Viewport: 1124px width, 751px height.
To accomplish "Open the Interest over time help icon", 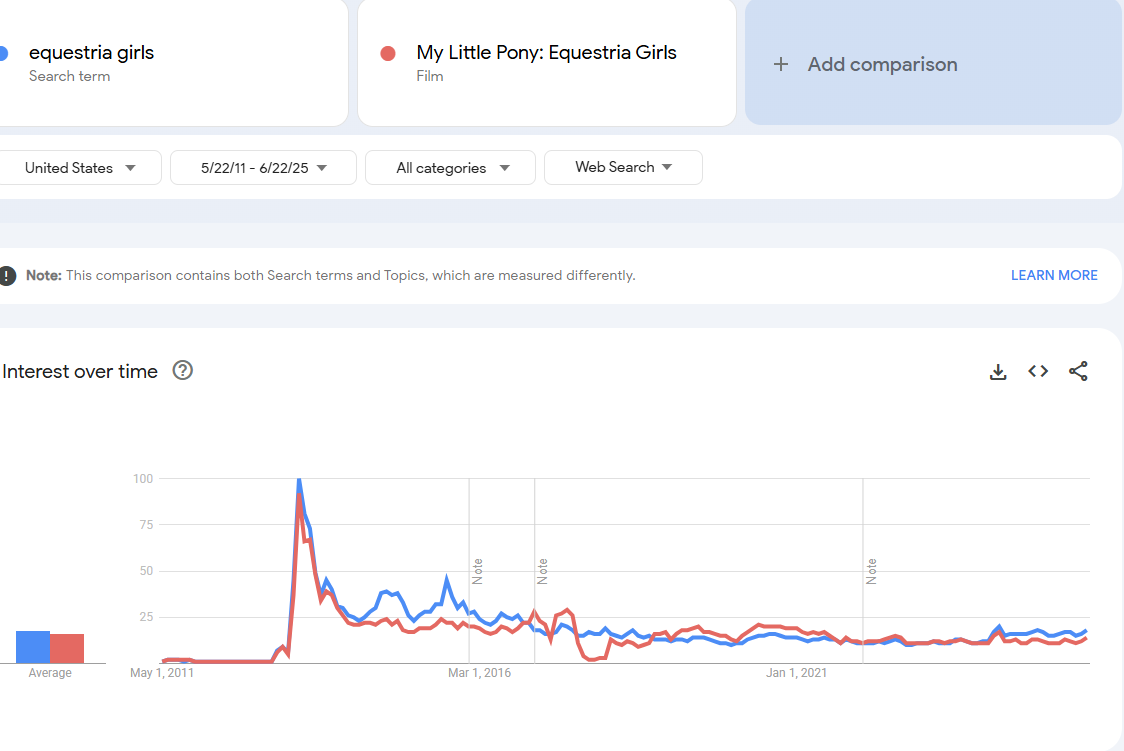I will pyautogui.click(x=183, y=370).
